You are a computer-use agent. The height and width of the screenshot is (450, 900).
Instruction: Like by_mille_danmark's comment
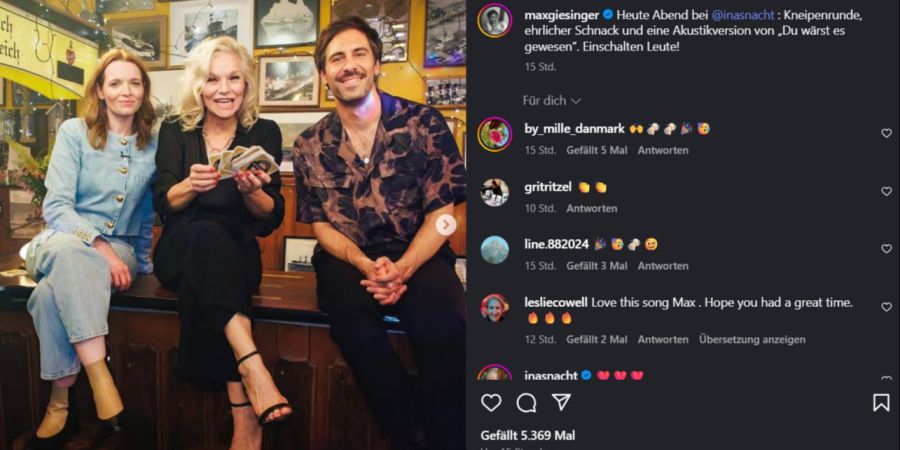pos(886,133)
